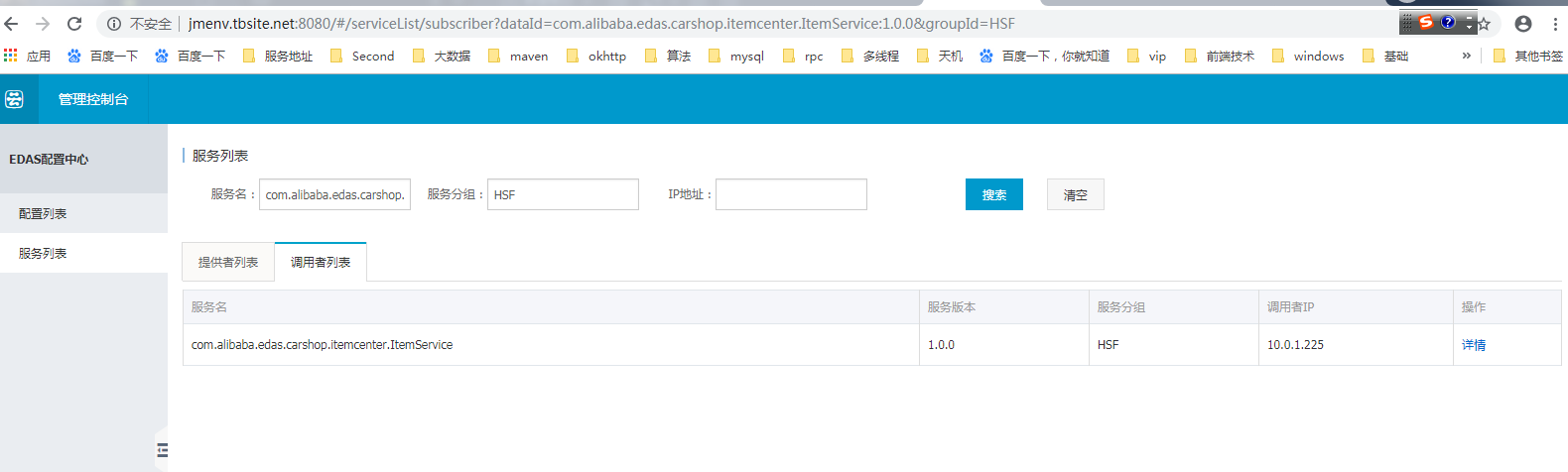The image size is (1568, 472).
Task: Select 配置列表 in the sidebar
Action: coord(83,213)
